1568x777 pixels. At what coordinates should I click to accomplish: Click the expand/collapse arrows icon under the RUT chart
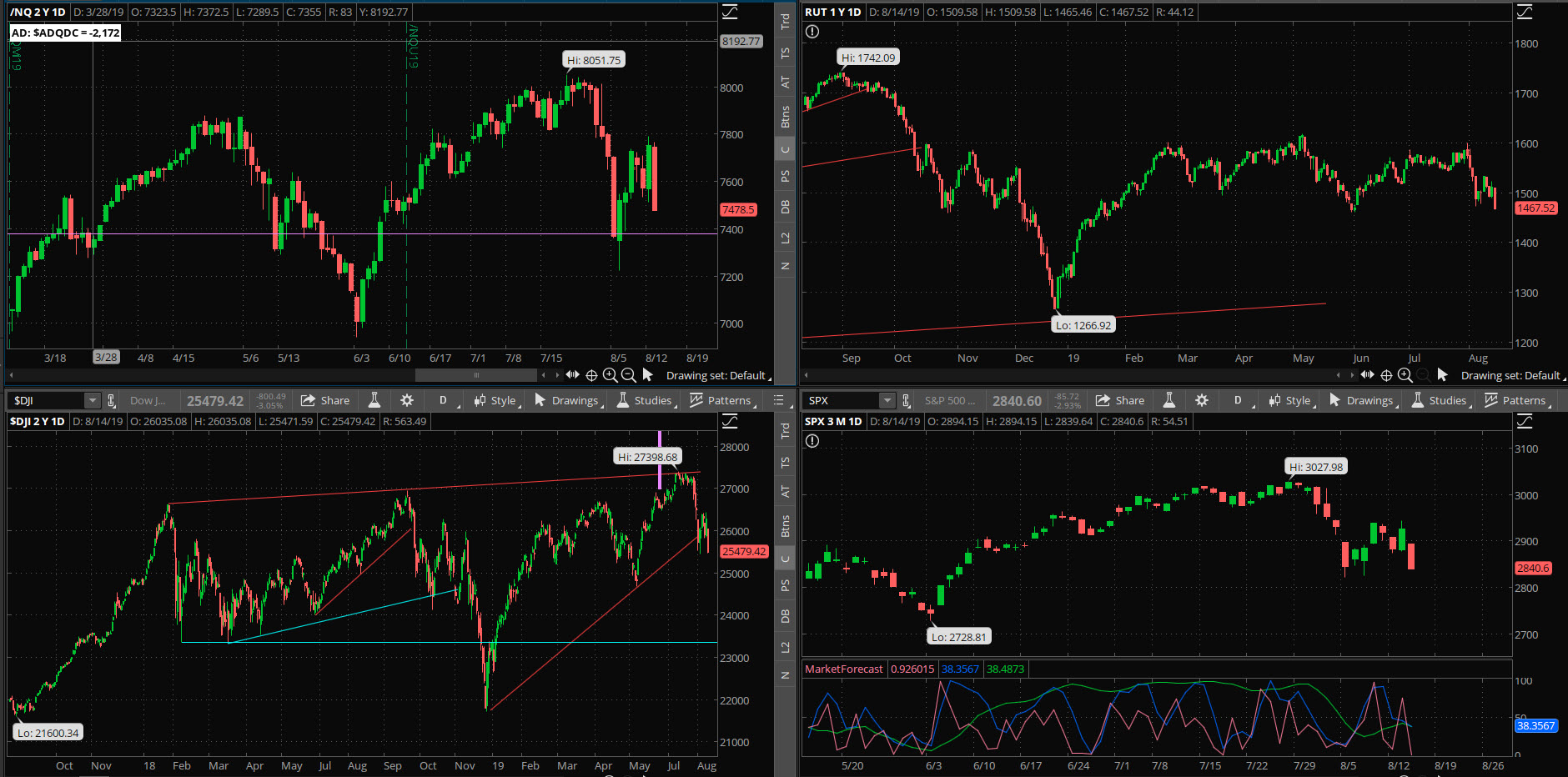point(1367,375)
